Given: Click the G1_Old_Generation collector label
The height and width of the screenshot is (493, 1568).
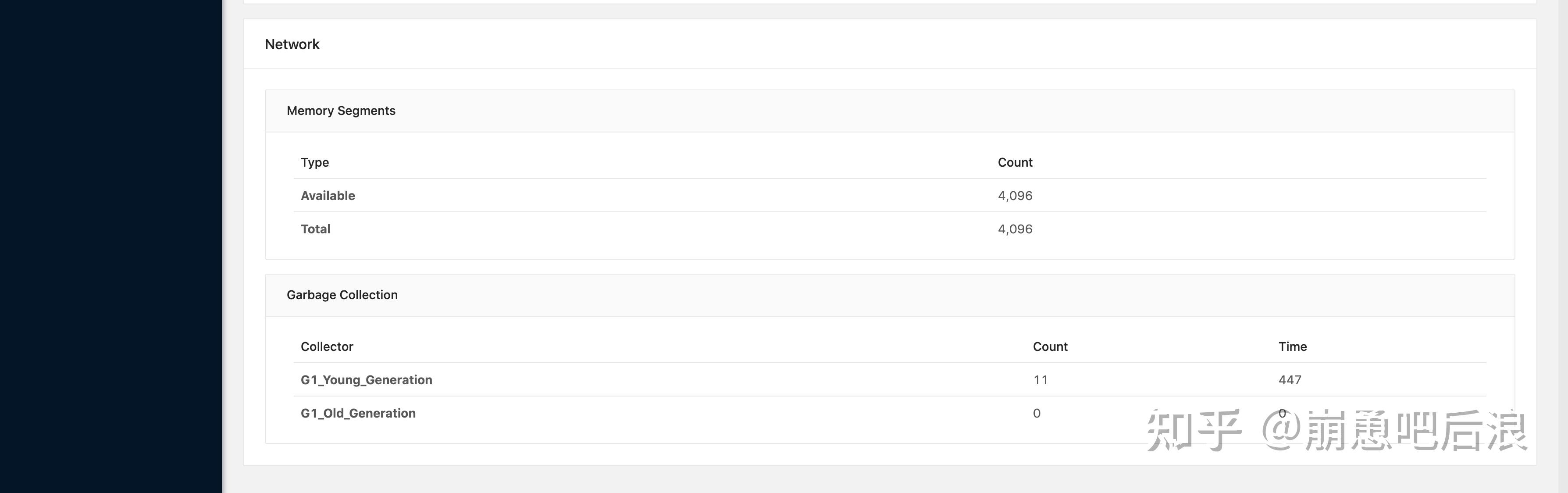Looking at the screenshot, I should click(x=358, y=413).
